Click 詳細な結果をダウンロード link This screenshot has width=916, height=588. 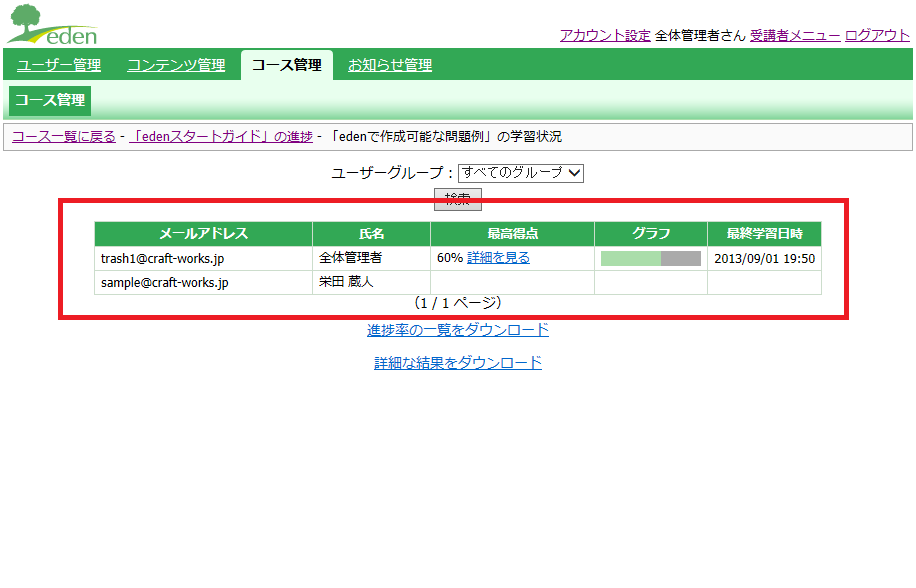click(458, 363)
